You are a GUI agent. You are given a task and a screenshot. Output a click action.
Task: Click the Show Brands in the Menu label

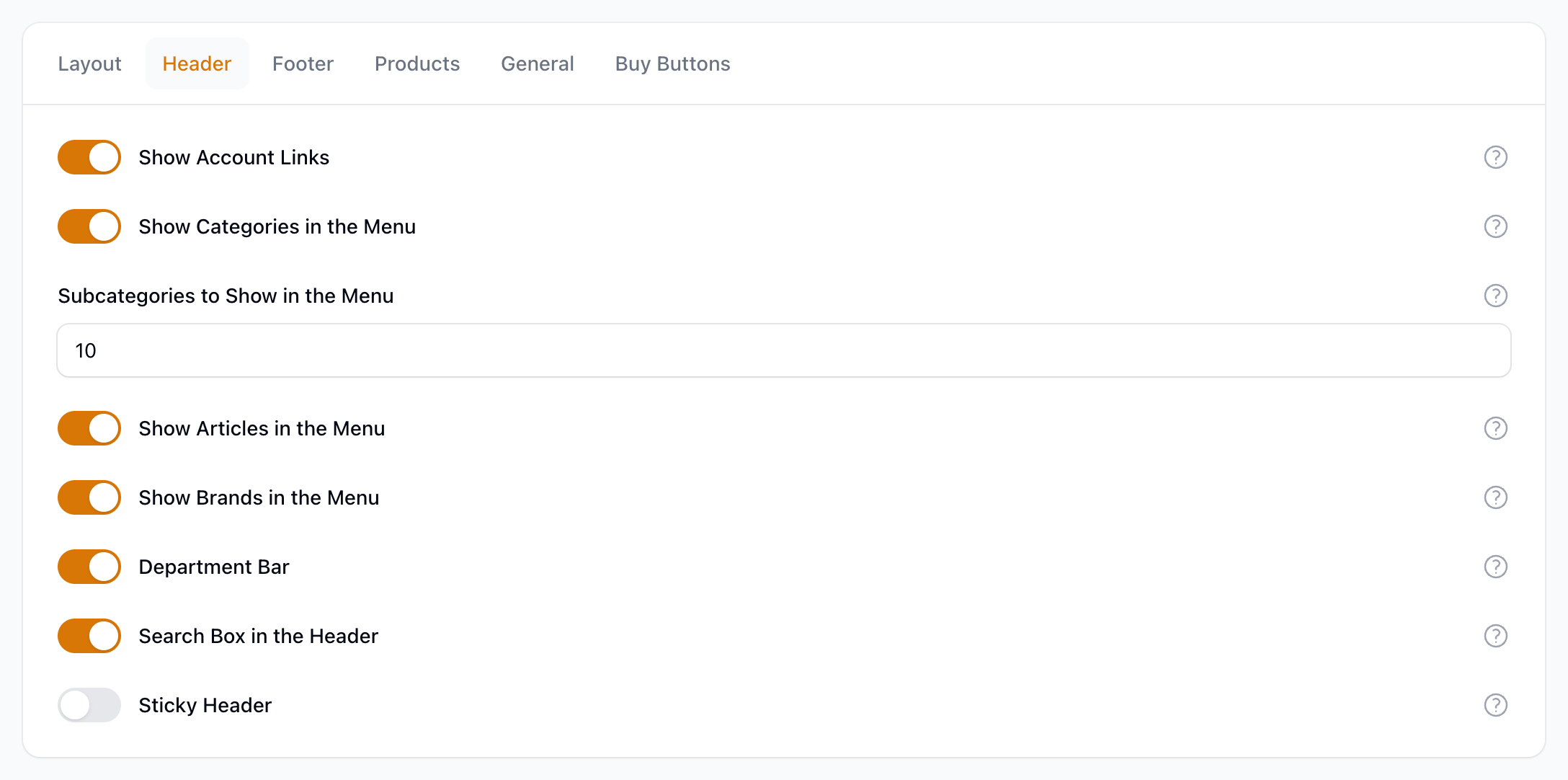pos(259,497)
